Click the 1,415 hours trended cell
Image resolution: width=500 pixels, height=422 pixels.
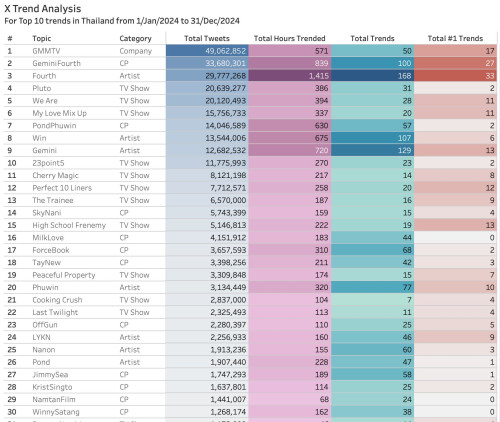290,76
